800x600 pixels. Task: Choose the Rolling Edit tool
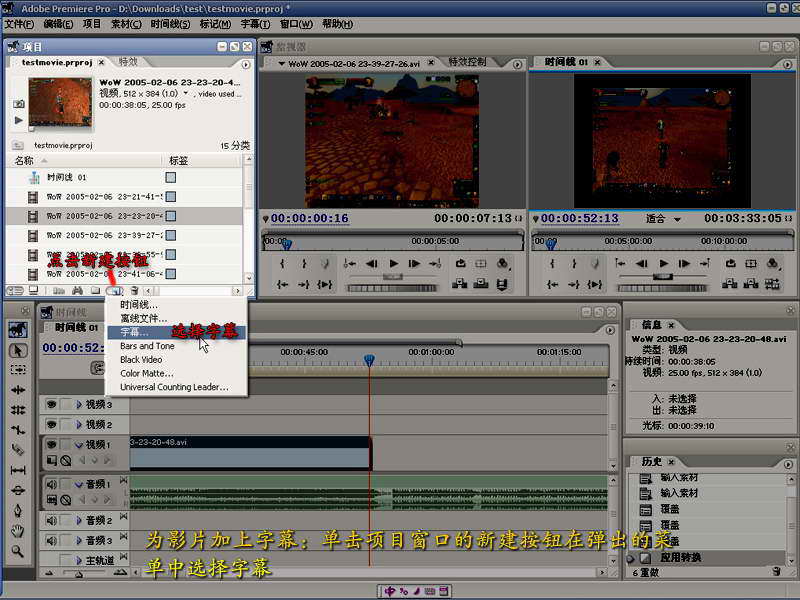(18, 410)
